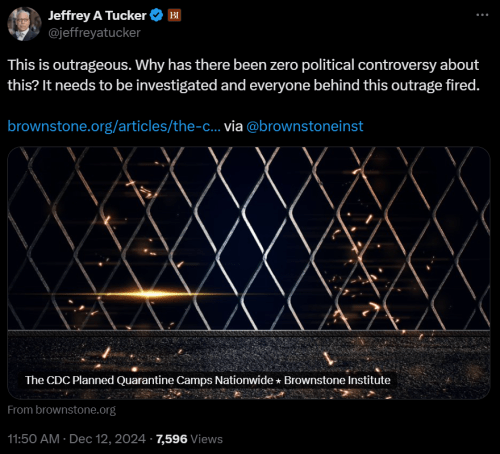500x454 pixels.
Task: Click the Brownstone Institute text in card caption
Action: pos(337,380)
